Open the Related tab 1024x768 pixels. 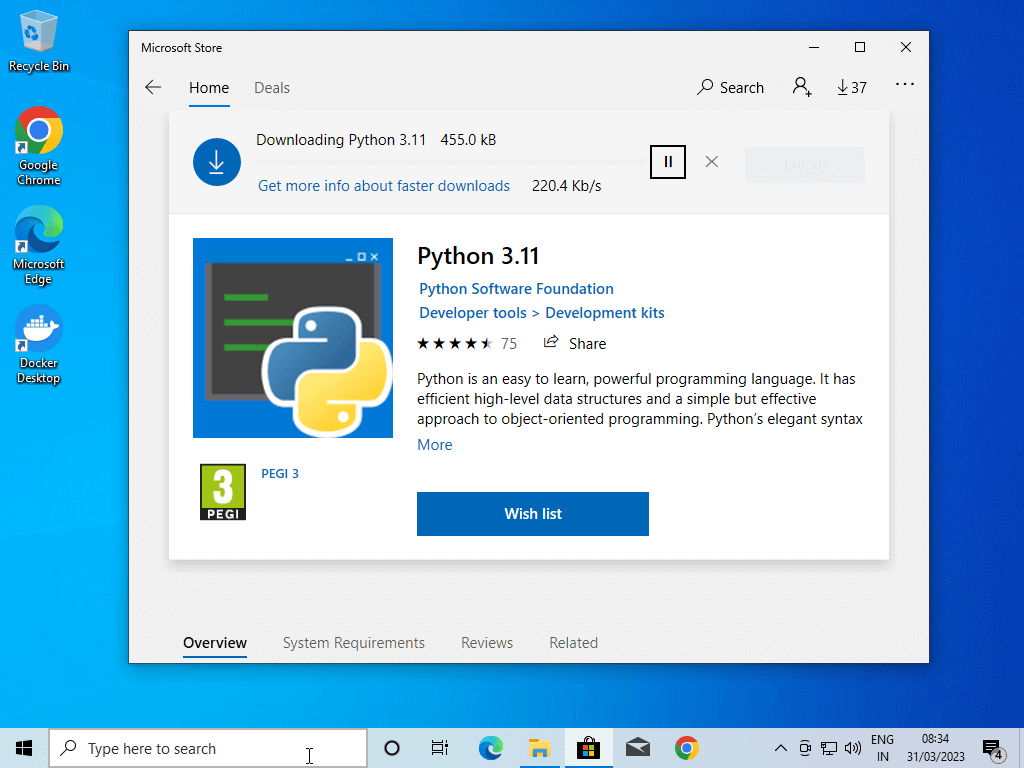pos(573,643)
